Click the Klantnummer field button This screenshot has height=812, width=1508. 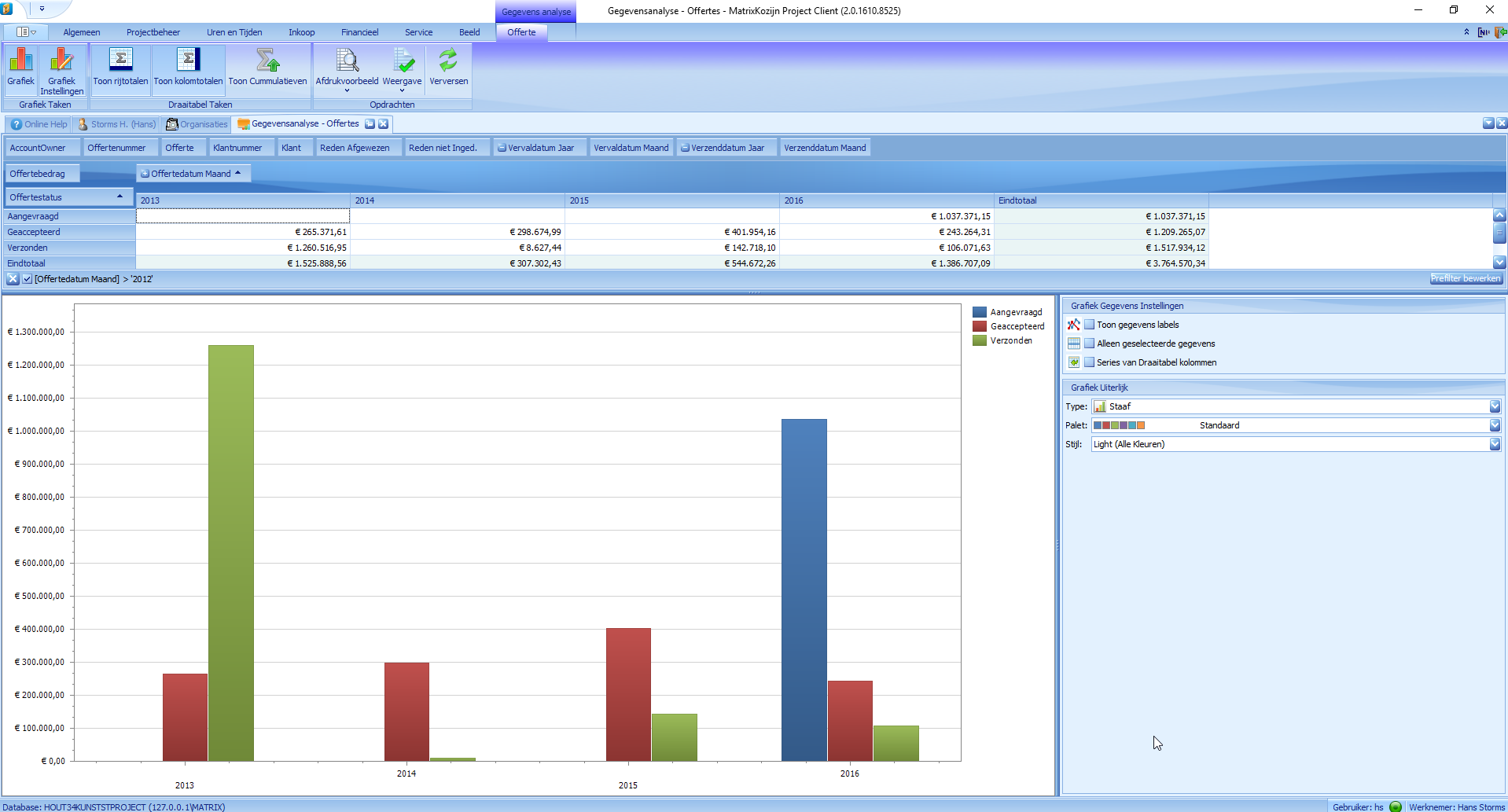pyautogui.click(x=237, y=148)
